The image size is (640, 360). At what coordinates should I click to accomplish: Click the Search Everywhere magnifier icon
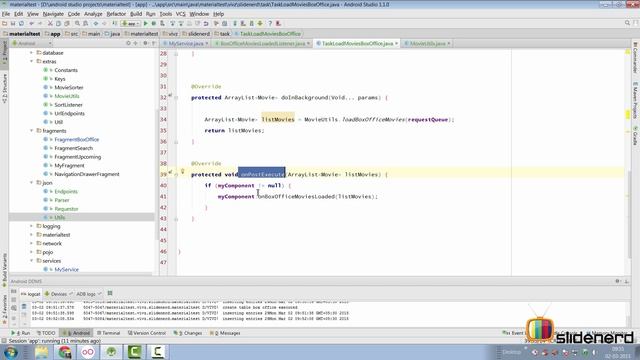[627, 23]
